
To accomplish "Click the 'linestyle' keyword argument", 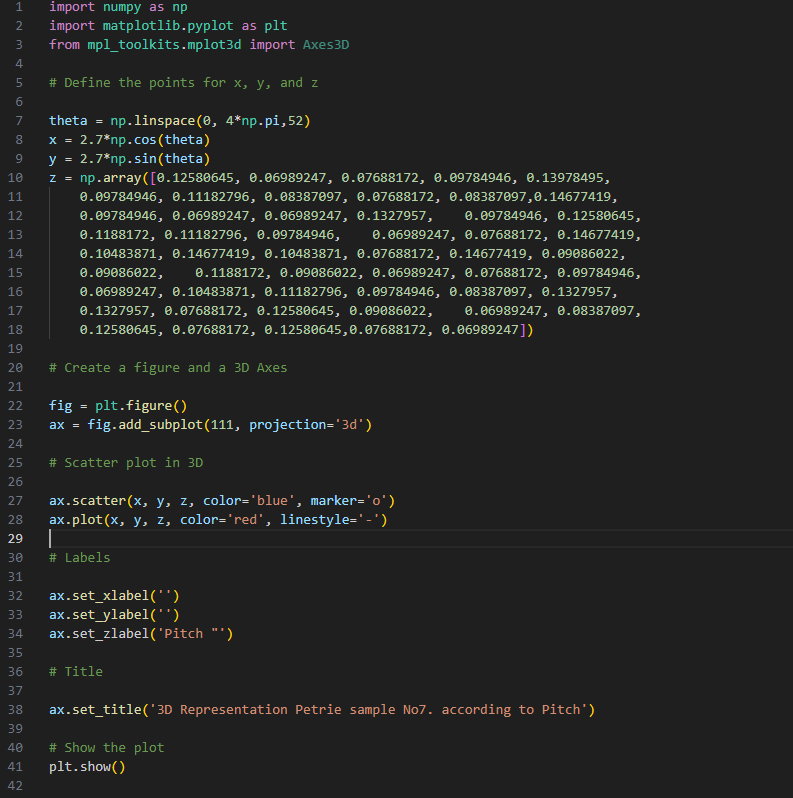I will pyautogui.click(x=314, y=520).
